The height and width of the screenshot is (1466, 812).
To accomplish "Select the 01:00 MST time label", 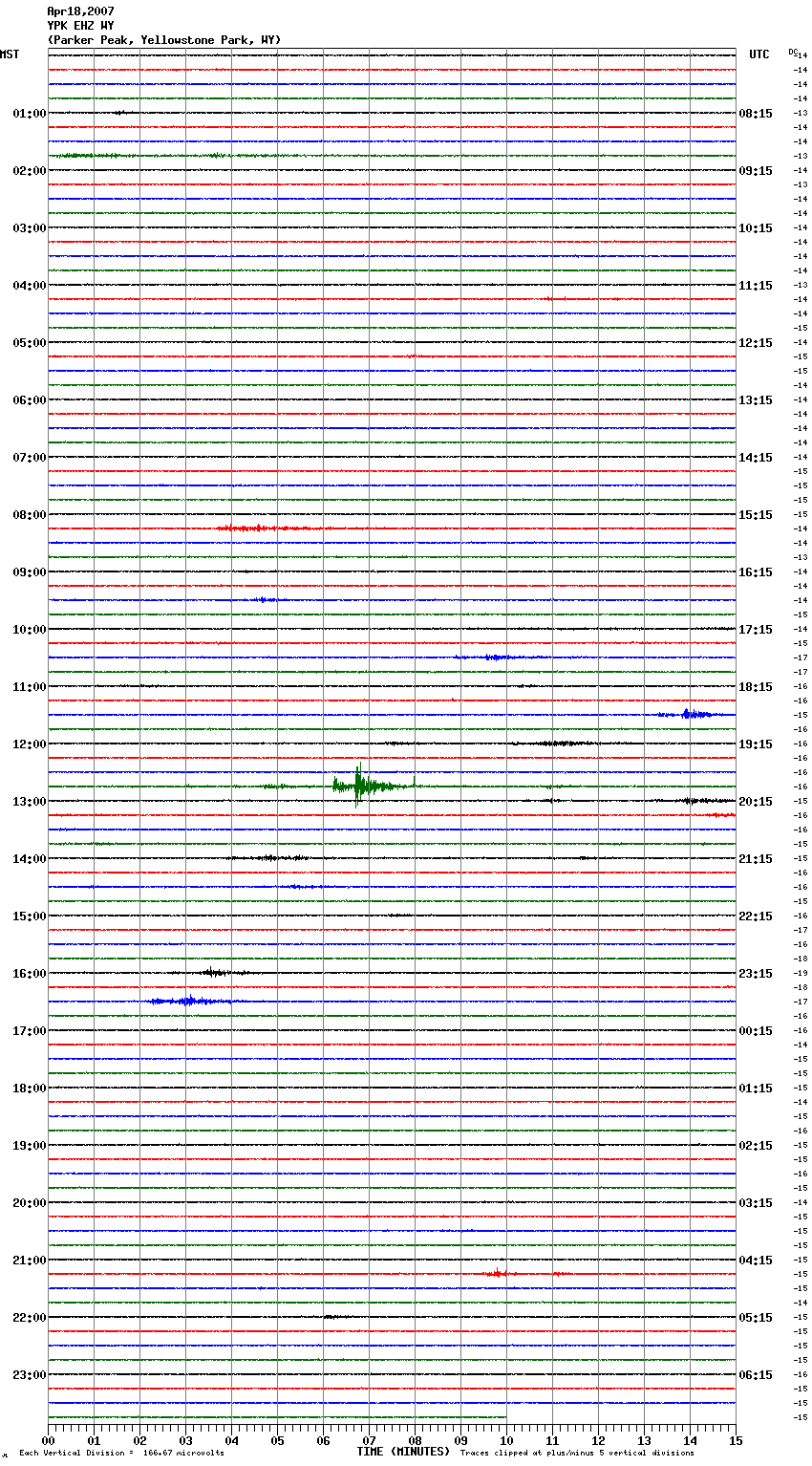I will coord(29,114).
